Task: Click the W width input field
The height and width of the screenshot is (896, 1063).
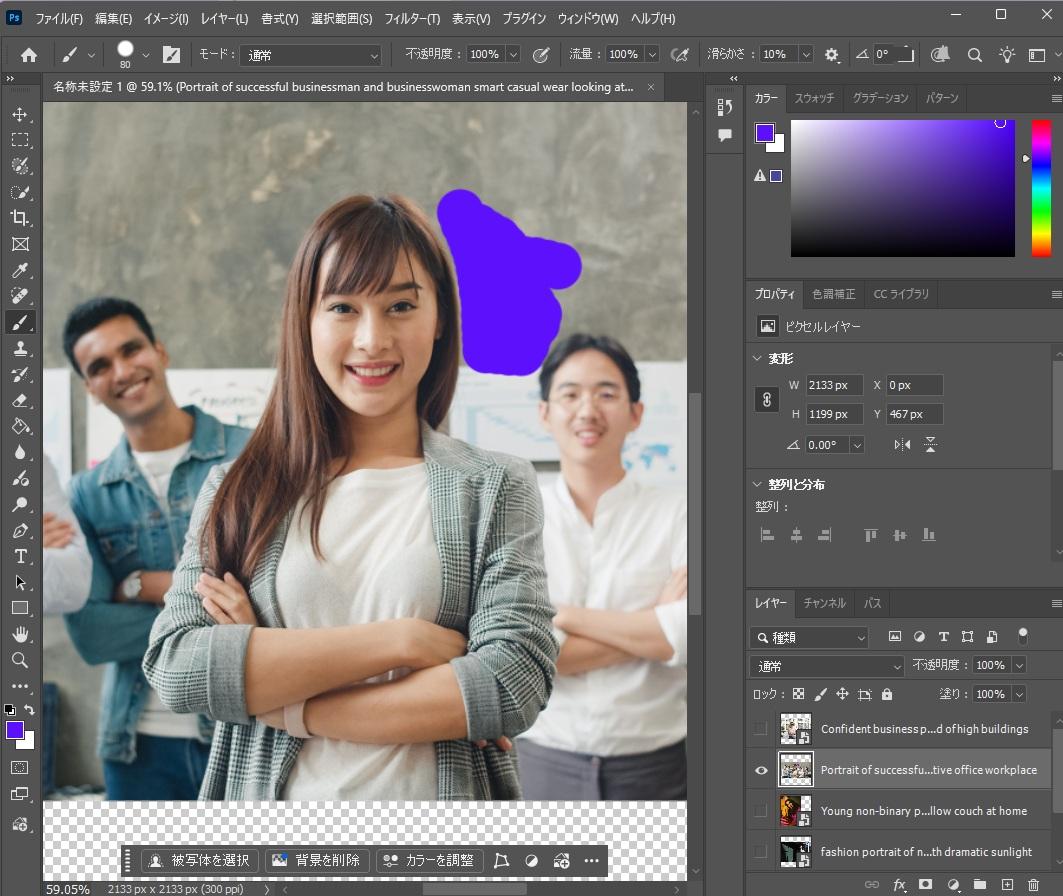Action: pyautogui.click(x=834, y=385)
